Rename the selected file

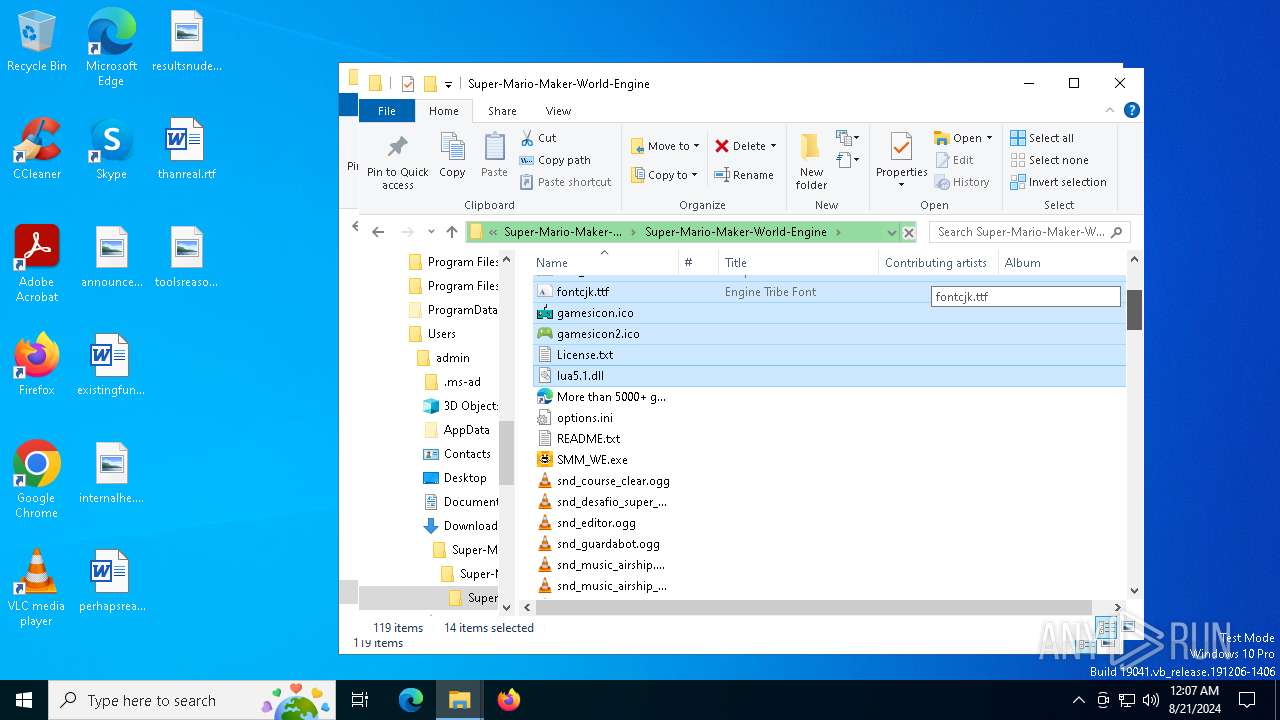[744, 175]
